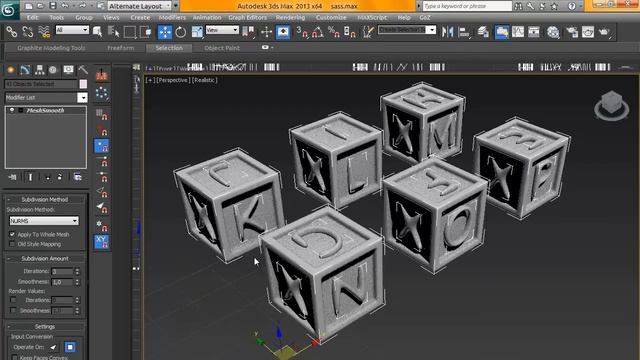Image resolution: width=640 pixels, height=360 pixels.
Task: Open the NURMS subdivision method dropdown
Action: (x=44, y=221)
